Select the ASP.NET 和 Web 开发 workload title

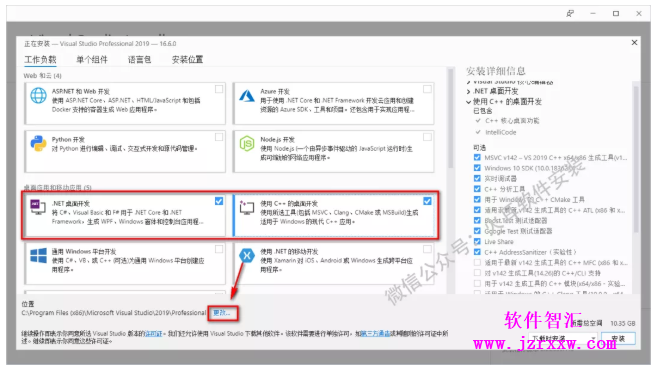(x=81, y=91)
